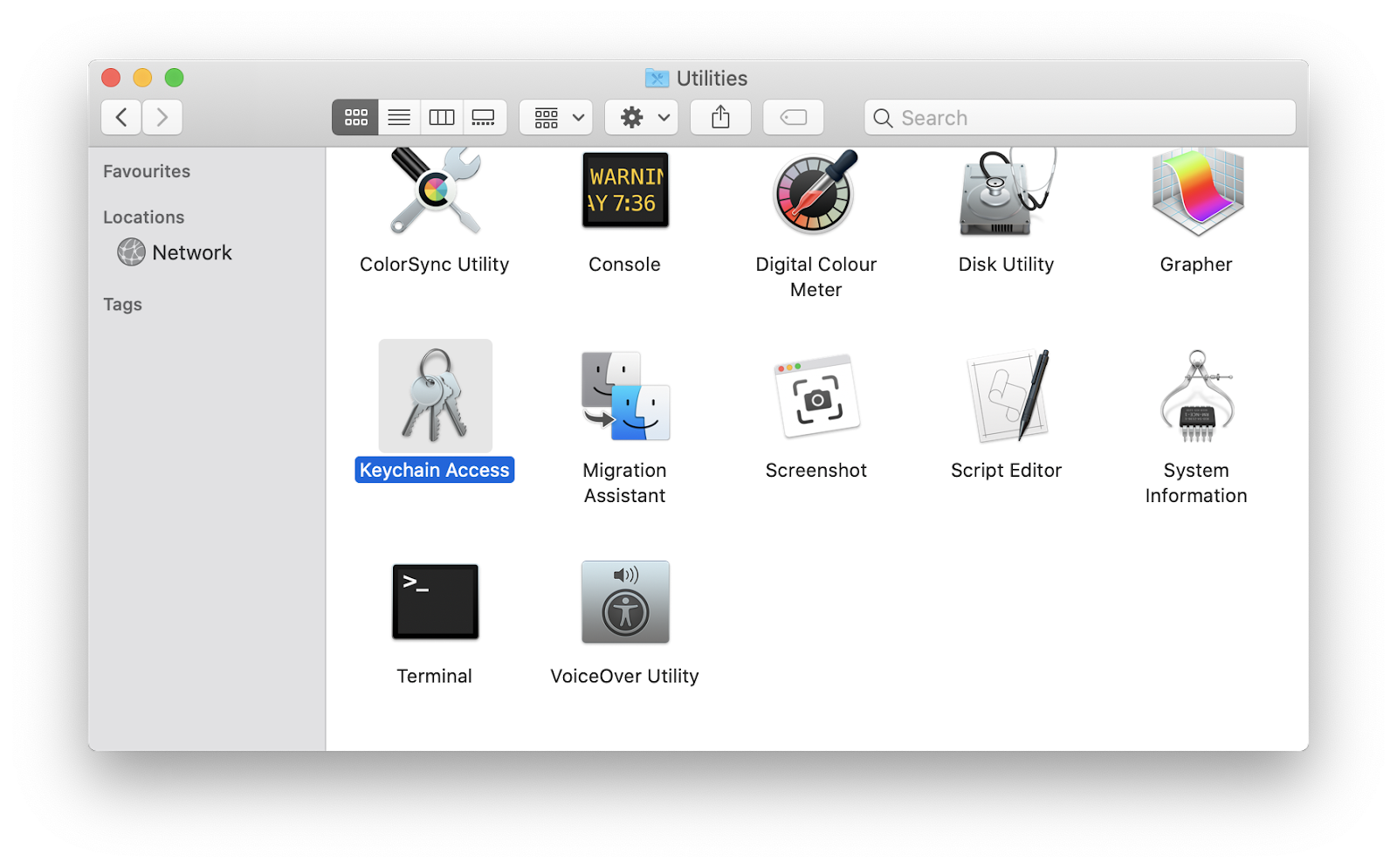Open the Console app icon
Image resolution: width=1397 pixels, height=868 pixels.
(625, 190)
